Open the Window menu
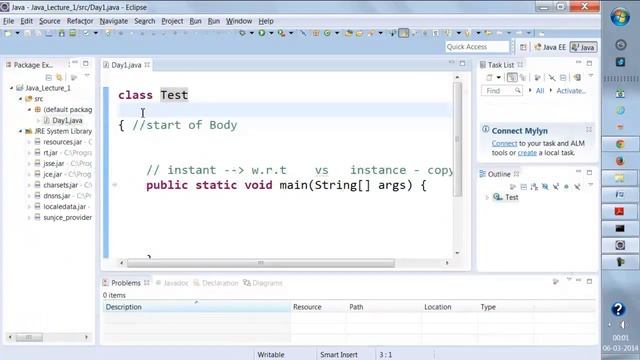Screen dimensions: 640x360 (x=239, y=21)
